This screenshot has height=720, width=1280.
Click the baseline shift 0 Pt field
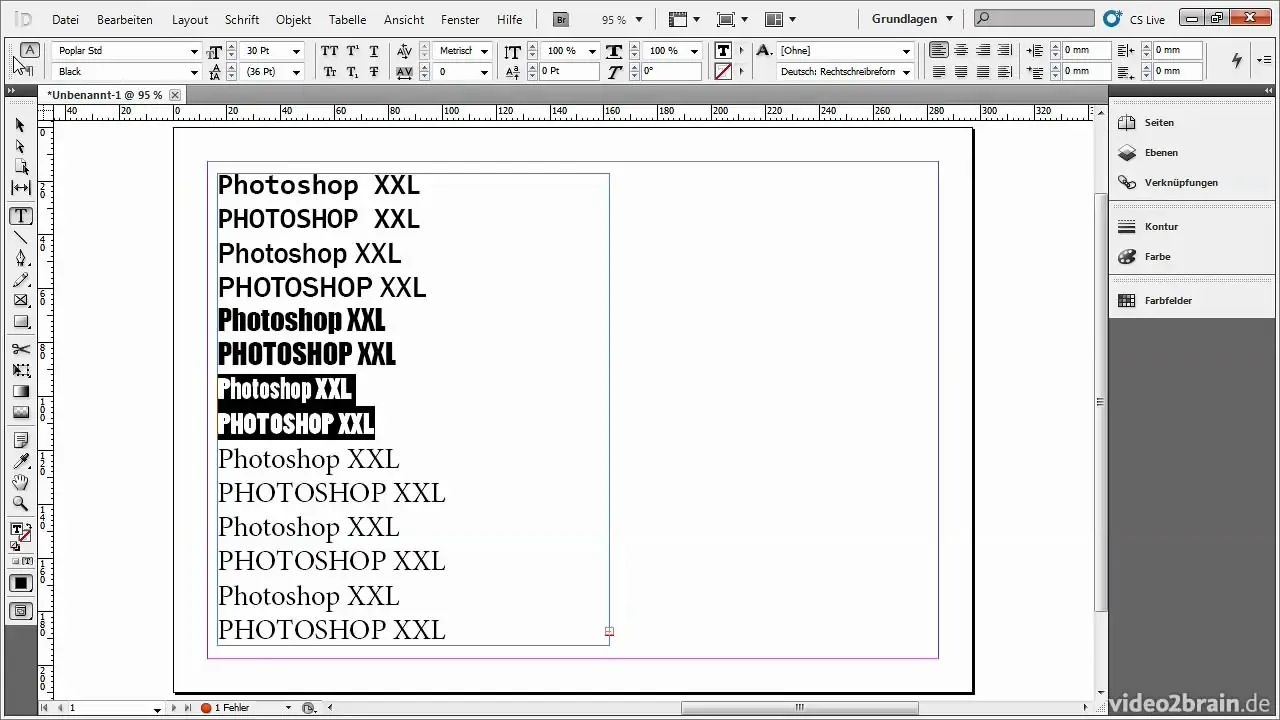click(568, 72)
